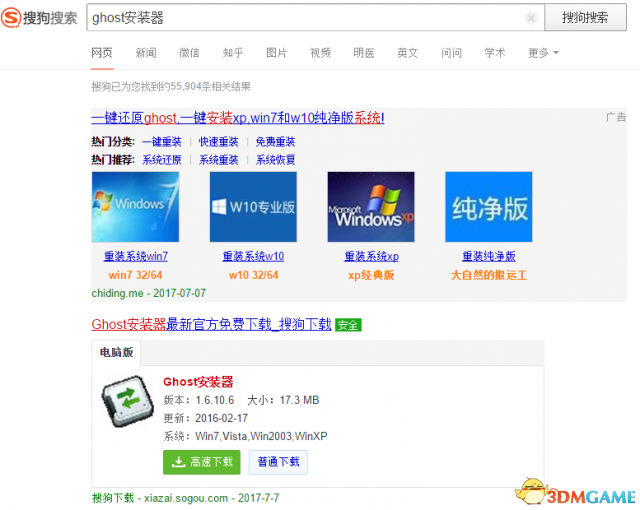Screen dimensions: 640x510
Task: Open the 学术 tab
Action: point(495,53)
